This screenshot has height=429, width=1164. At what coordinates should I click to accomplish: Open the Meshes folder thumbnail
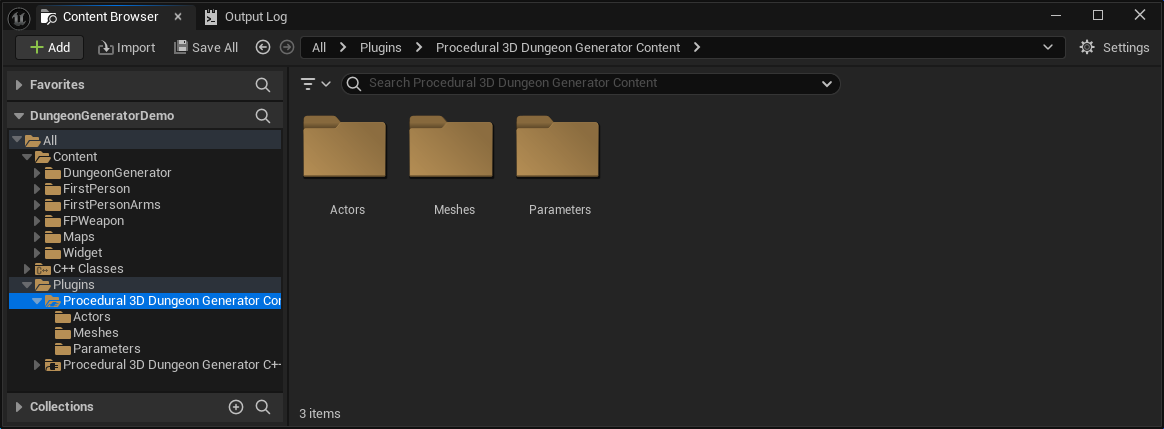(x=451, y=147)
